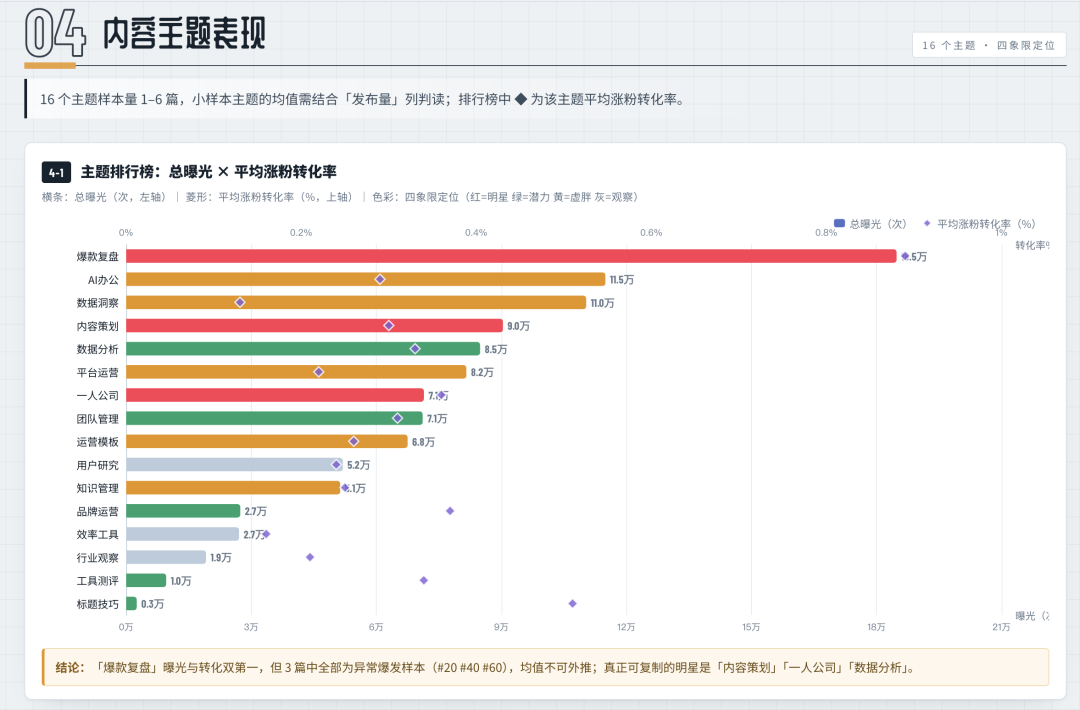The height and width of the screenshot is (710, 1080).
Task: Click the 9.0万 value label
Action: click(x=519, y=326)
